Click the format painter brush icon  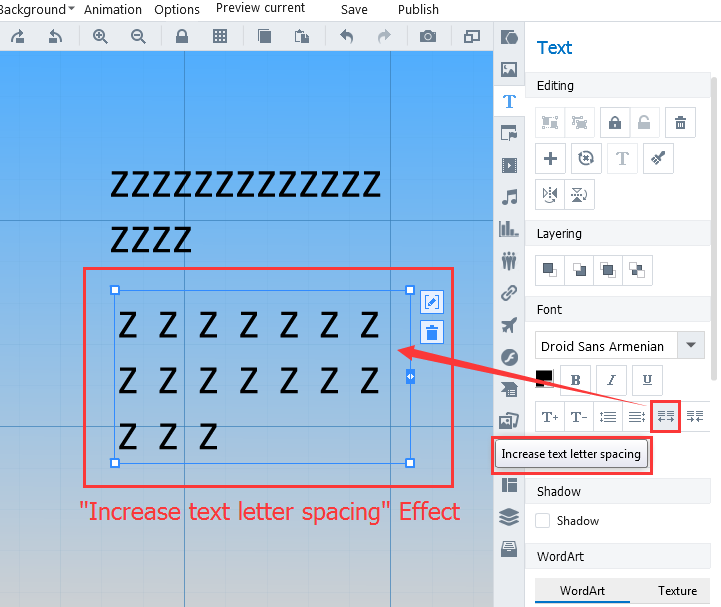pos(657,158)
